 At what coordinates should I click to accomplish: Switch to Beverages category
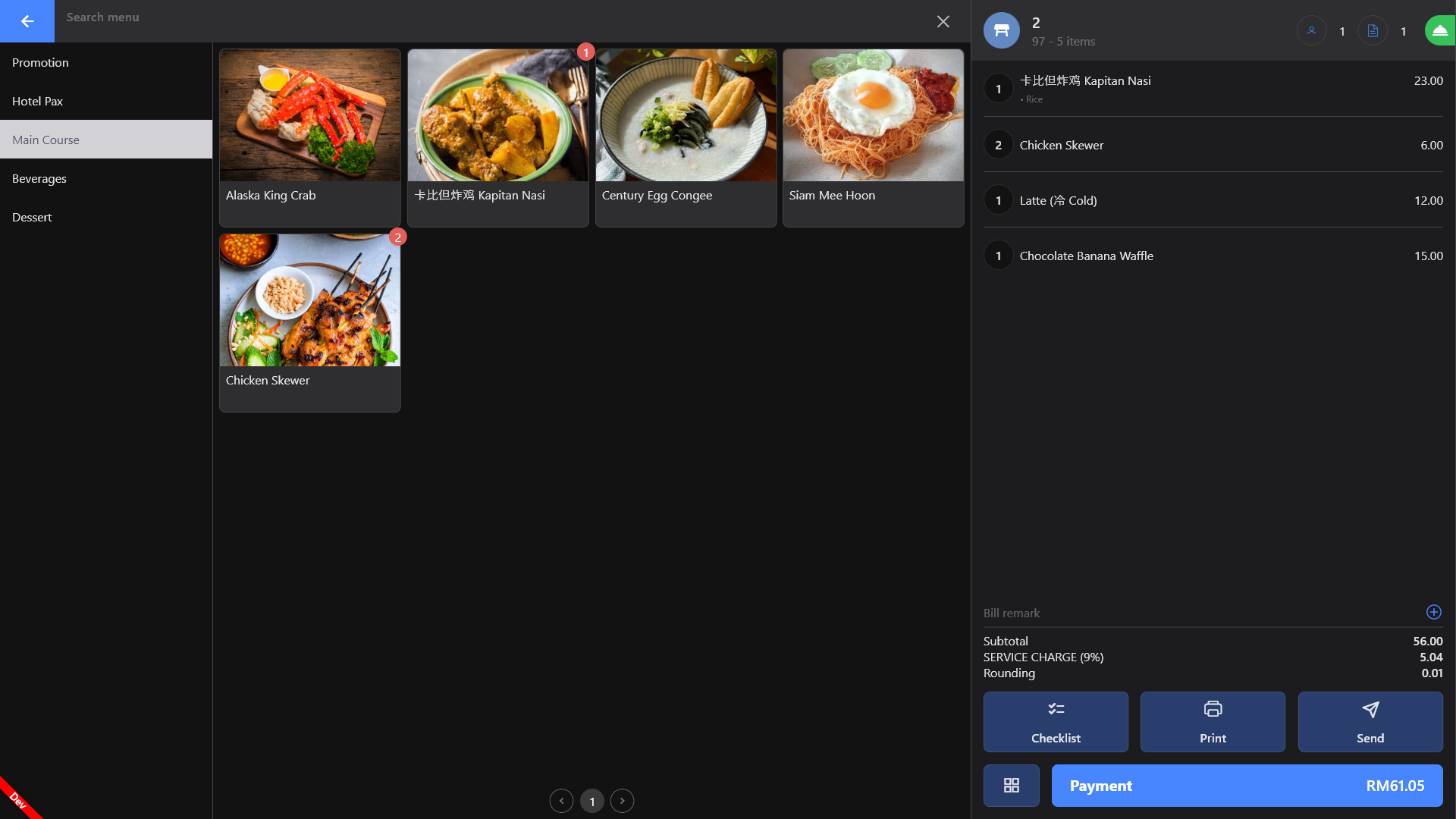106,178
